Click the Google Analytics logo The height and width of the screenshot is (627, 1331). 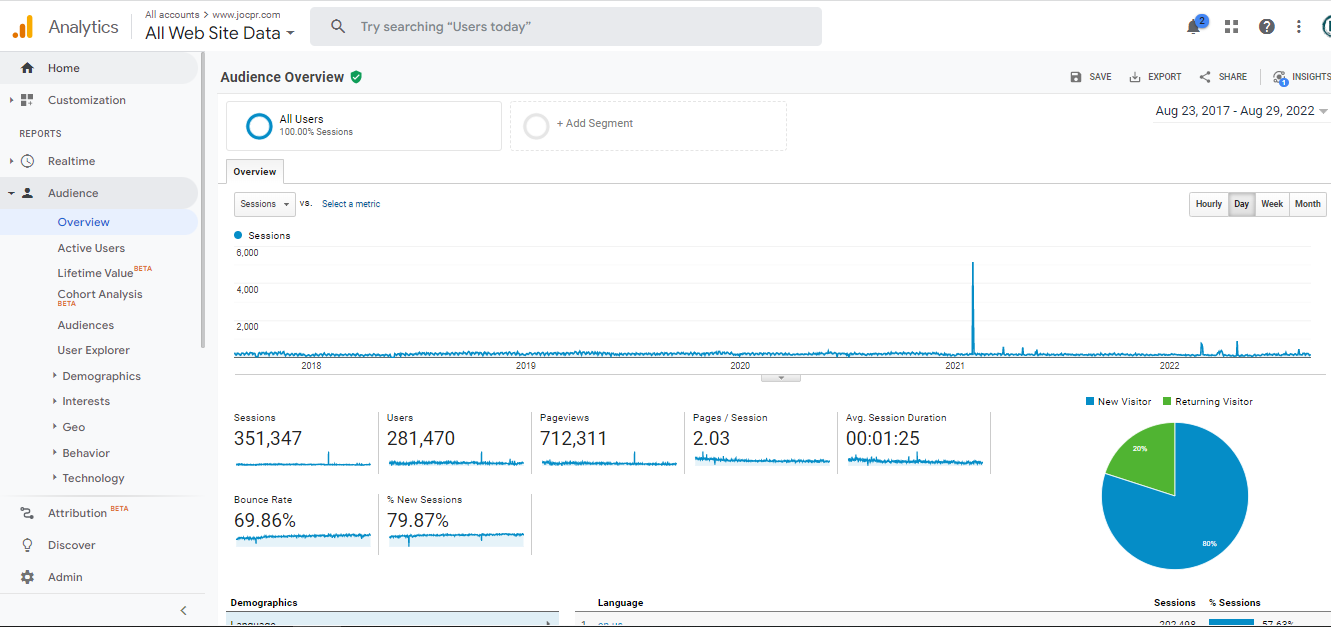click(x=22, y=27)
